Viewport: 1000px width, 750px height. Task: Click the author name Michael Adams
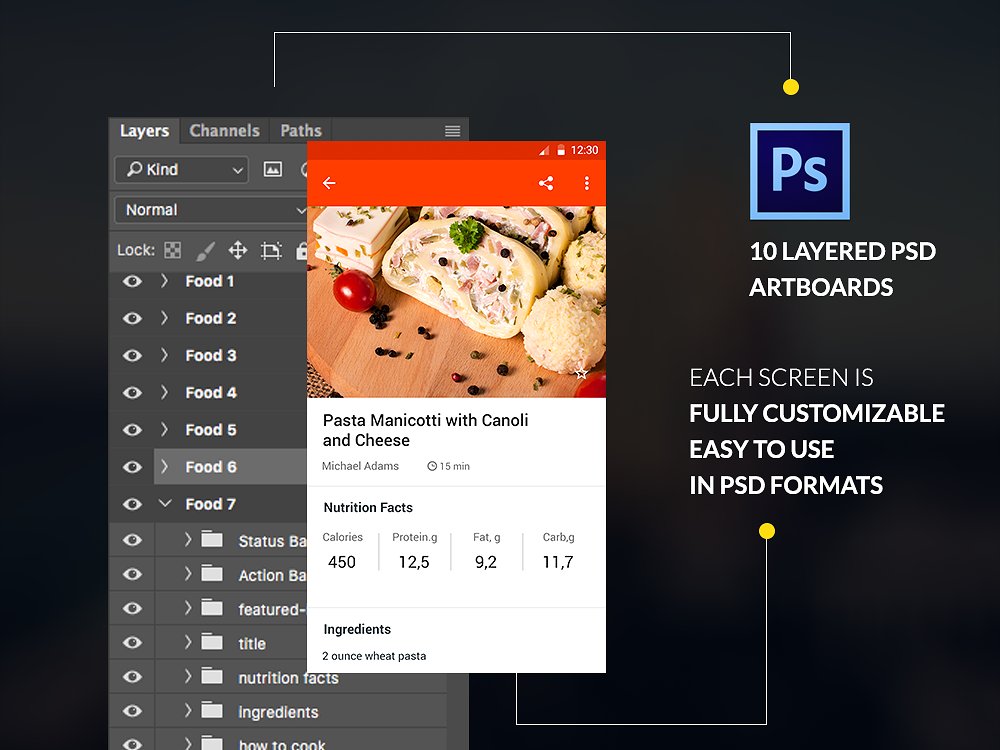coord(360,466)
